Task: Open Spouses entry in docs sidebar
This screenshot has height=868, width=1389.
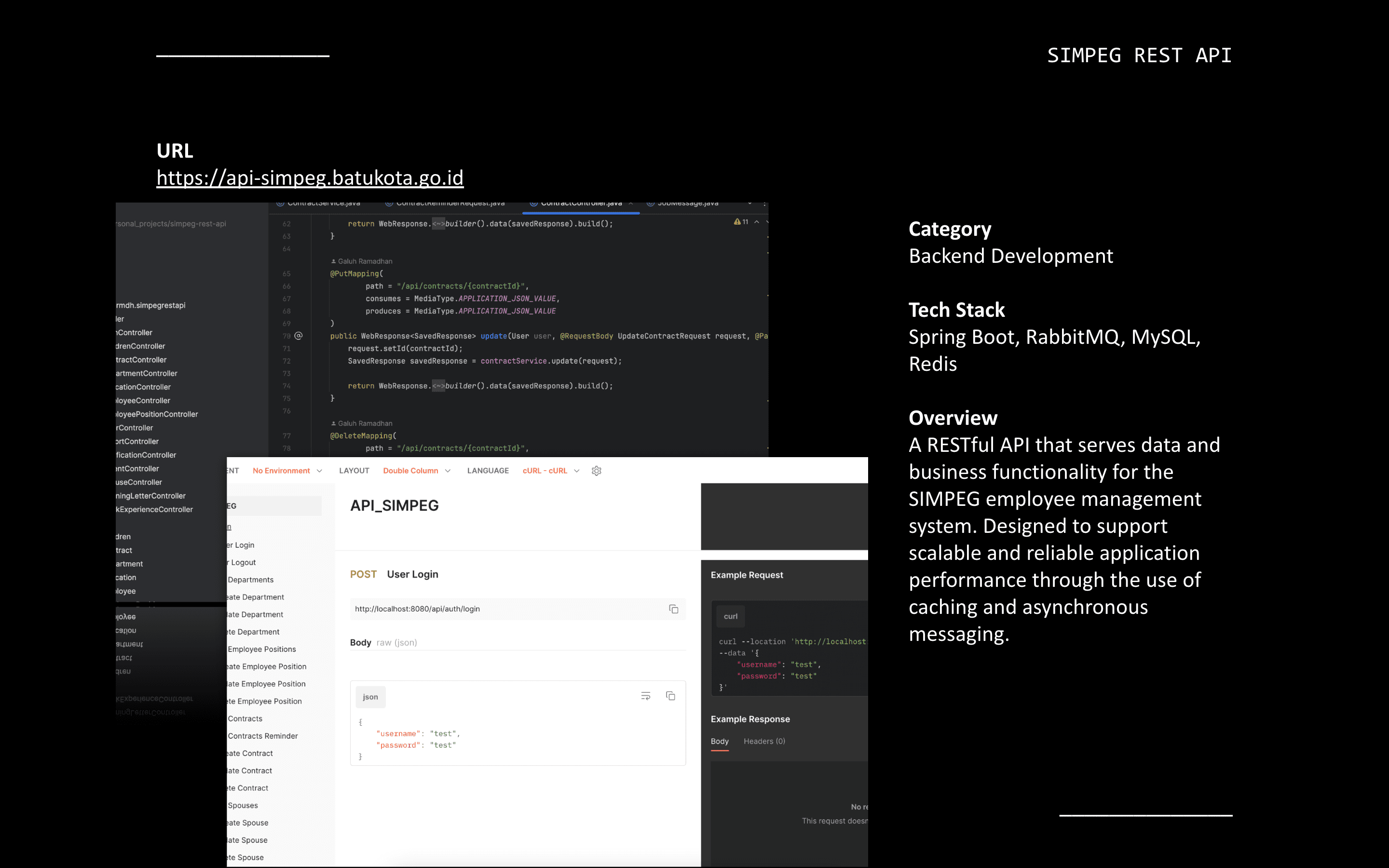Action: pos(243,805)
